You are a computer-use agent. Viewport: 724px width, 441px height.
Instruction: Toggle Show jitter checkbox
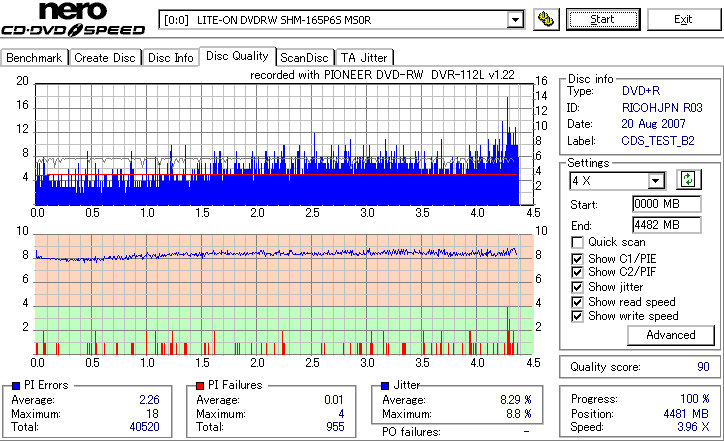pos(577,287)
